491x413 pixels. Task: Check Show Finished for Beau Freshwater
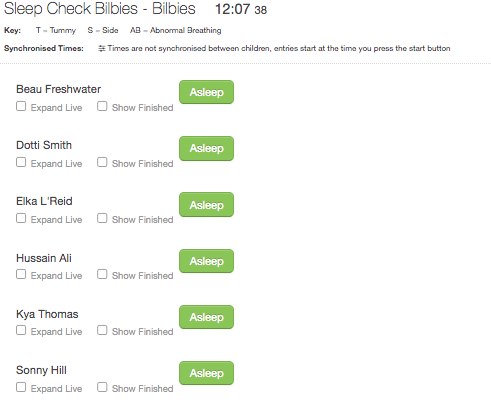click(x=102, y=106)
